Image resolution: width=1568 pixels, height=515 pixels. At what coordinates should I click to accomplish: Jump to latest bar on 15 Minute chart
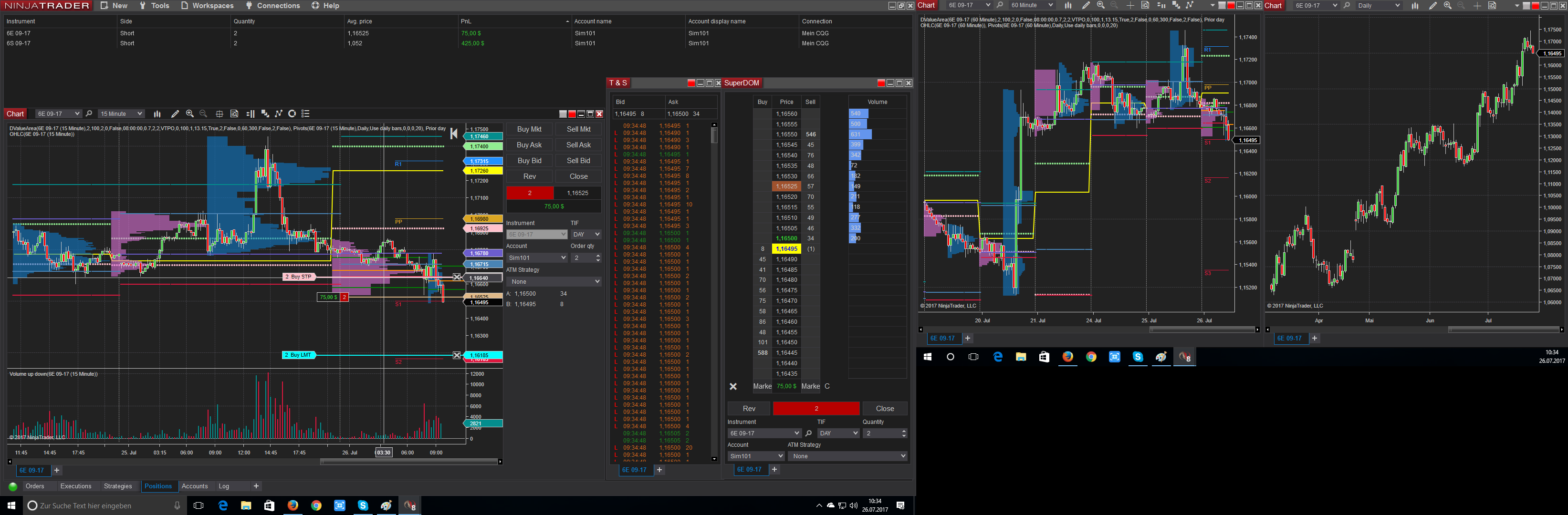(x=453, y=134)
